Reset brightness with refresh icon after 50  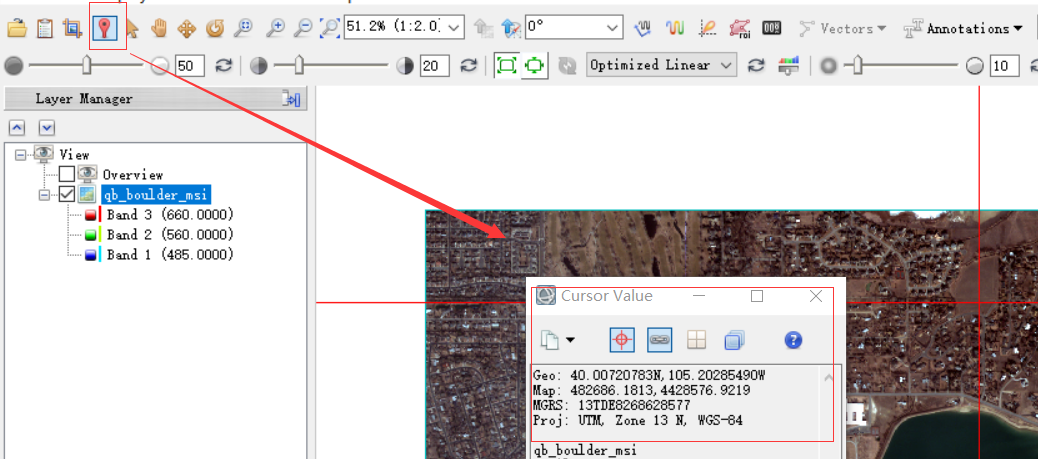[x=224, y=66]
